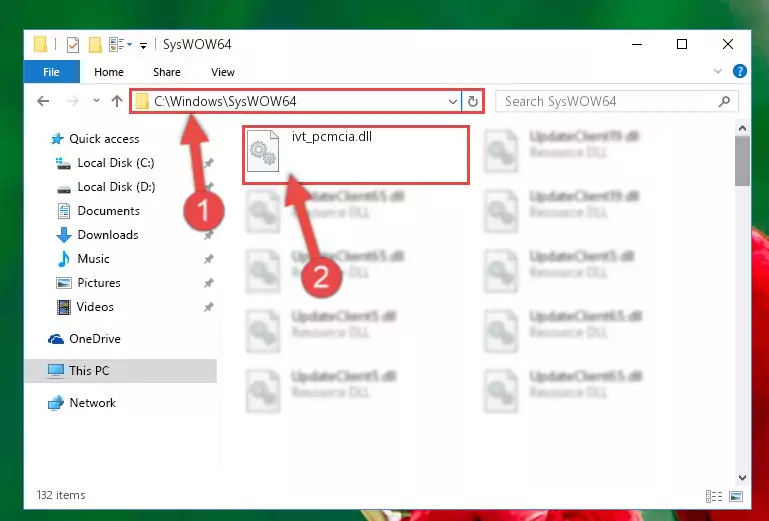Open Videos folder in sidebar
This screenshot has height=521, width=769.
[x=95, y=307]
